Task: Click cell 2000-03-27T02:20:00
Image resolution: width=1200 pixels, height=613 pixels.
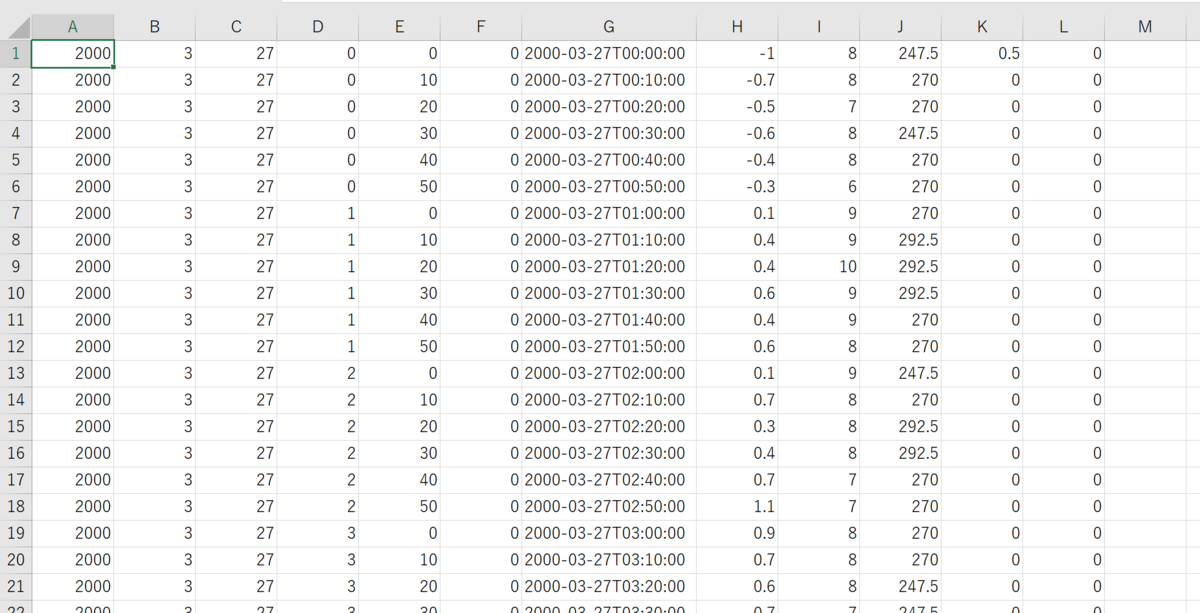Action: pyautogui.click(x=609, y=426)
